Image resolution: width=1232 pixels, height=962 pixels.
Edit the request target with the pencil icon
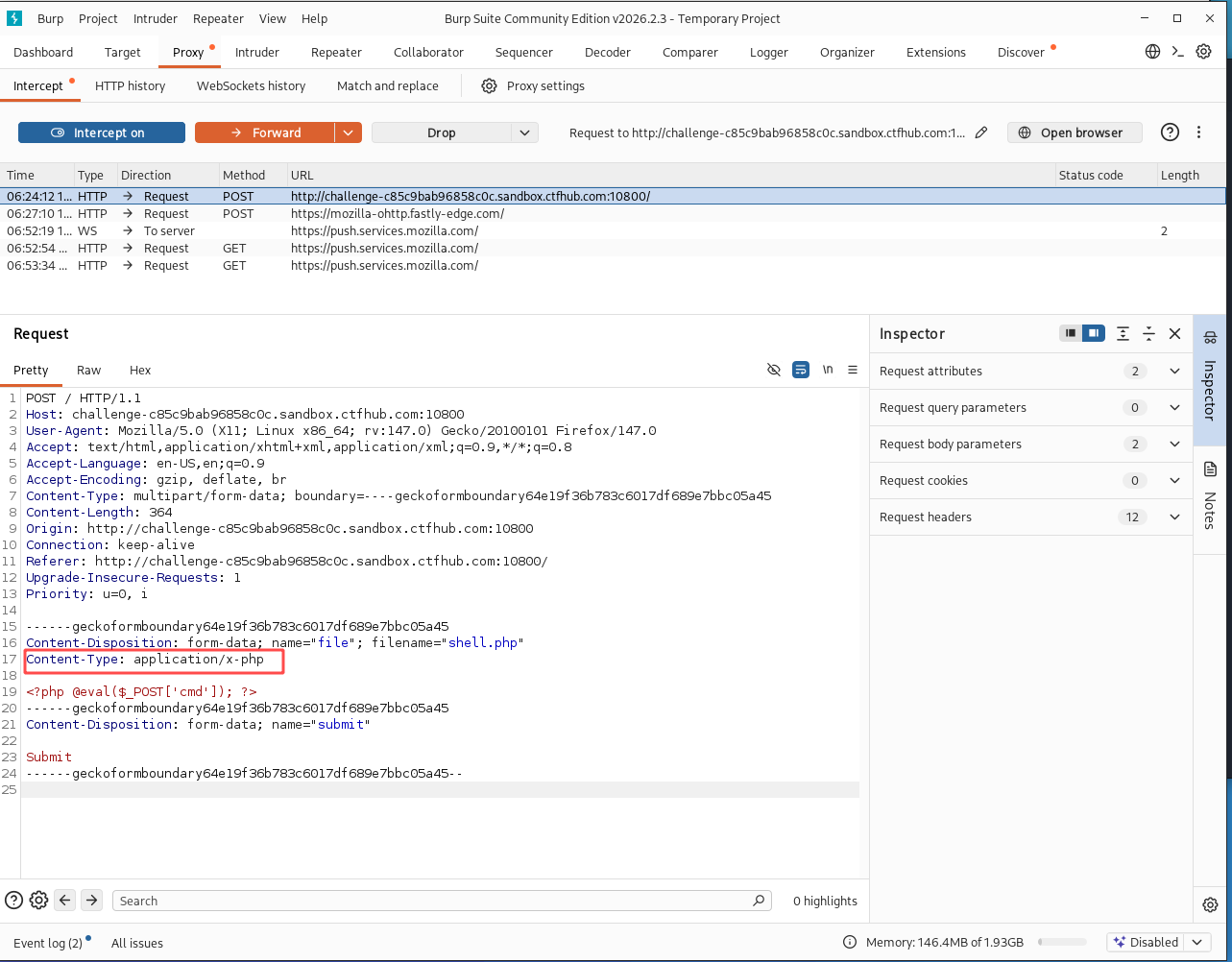[x=981, y=132]
